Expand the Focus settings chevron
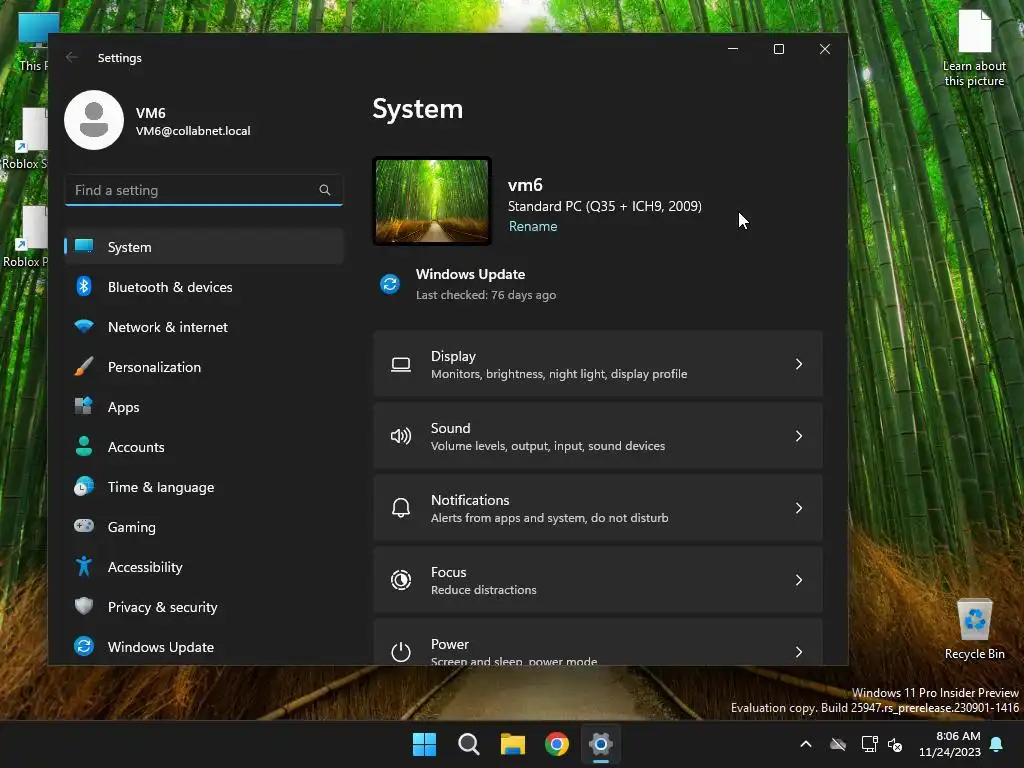The width and height of the screenshot is (1024, 768). [799, 580]
